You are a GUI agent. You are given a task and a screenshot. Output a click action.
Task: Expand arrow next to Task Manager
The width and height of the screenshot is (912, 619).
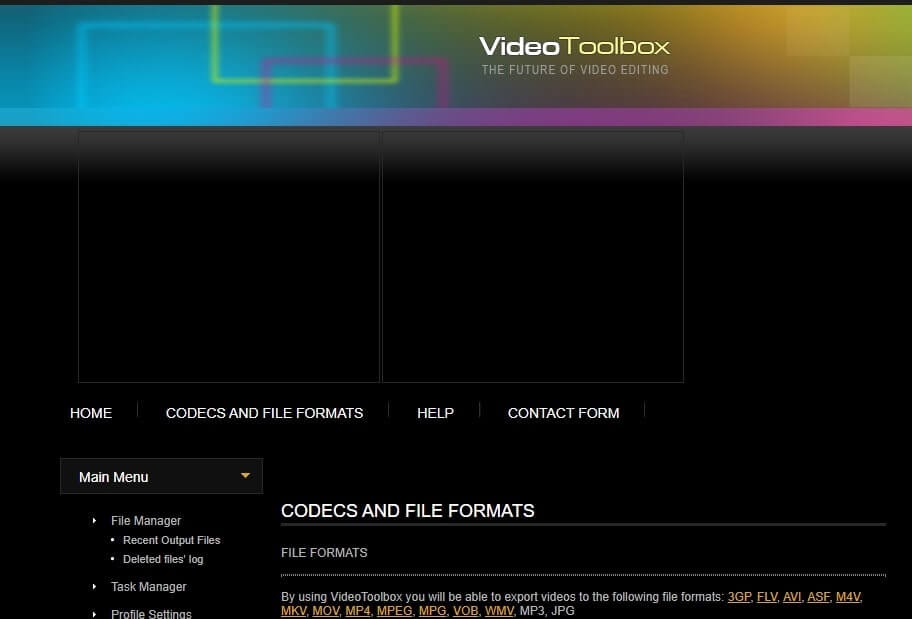[94, 586]
